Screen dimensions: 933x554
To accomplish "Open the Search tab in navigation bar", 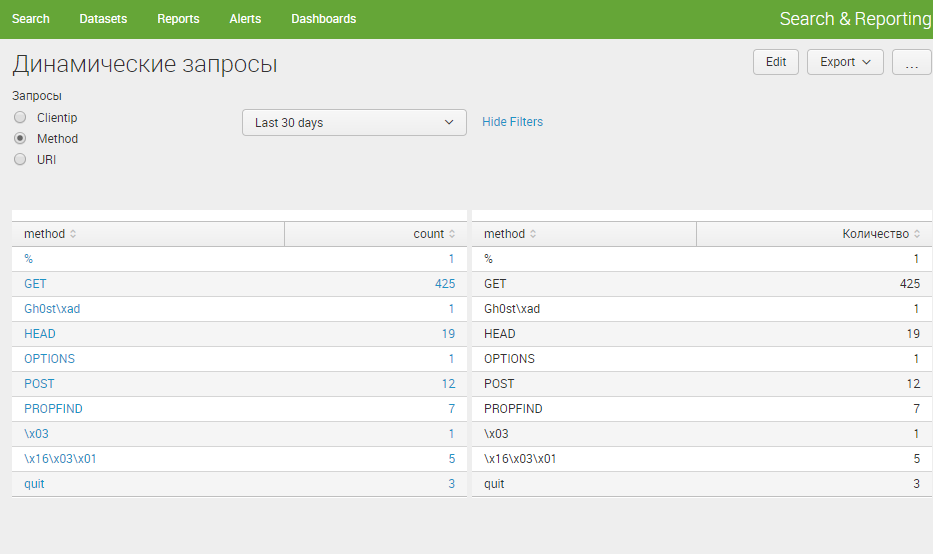I will pyautogui.click(x=31, y=19).
